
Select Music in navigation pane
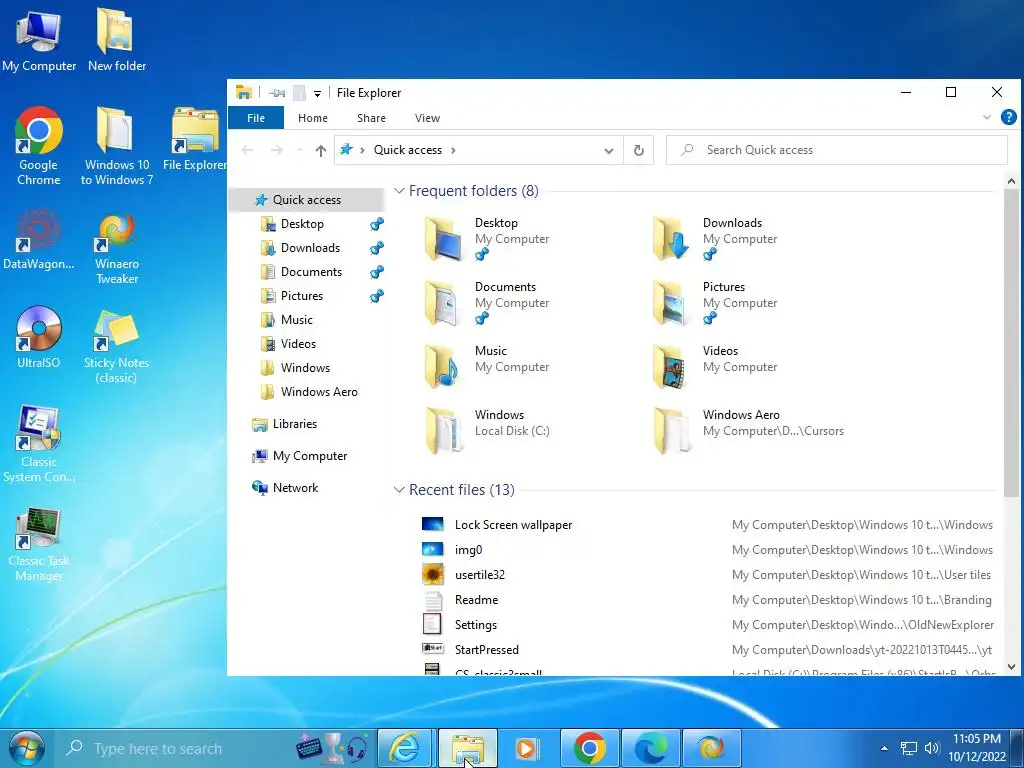[296, 320]
